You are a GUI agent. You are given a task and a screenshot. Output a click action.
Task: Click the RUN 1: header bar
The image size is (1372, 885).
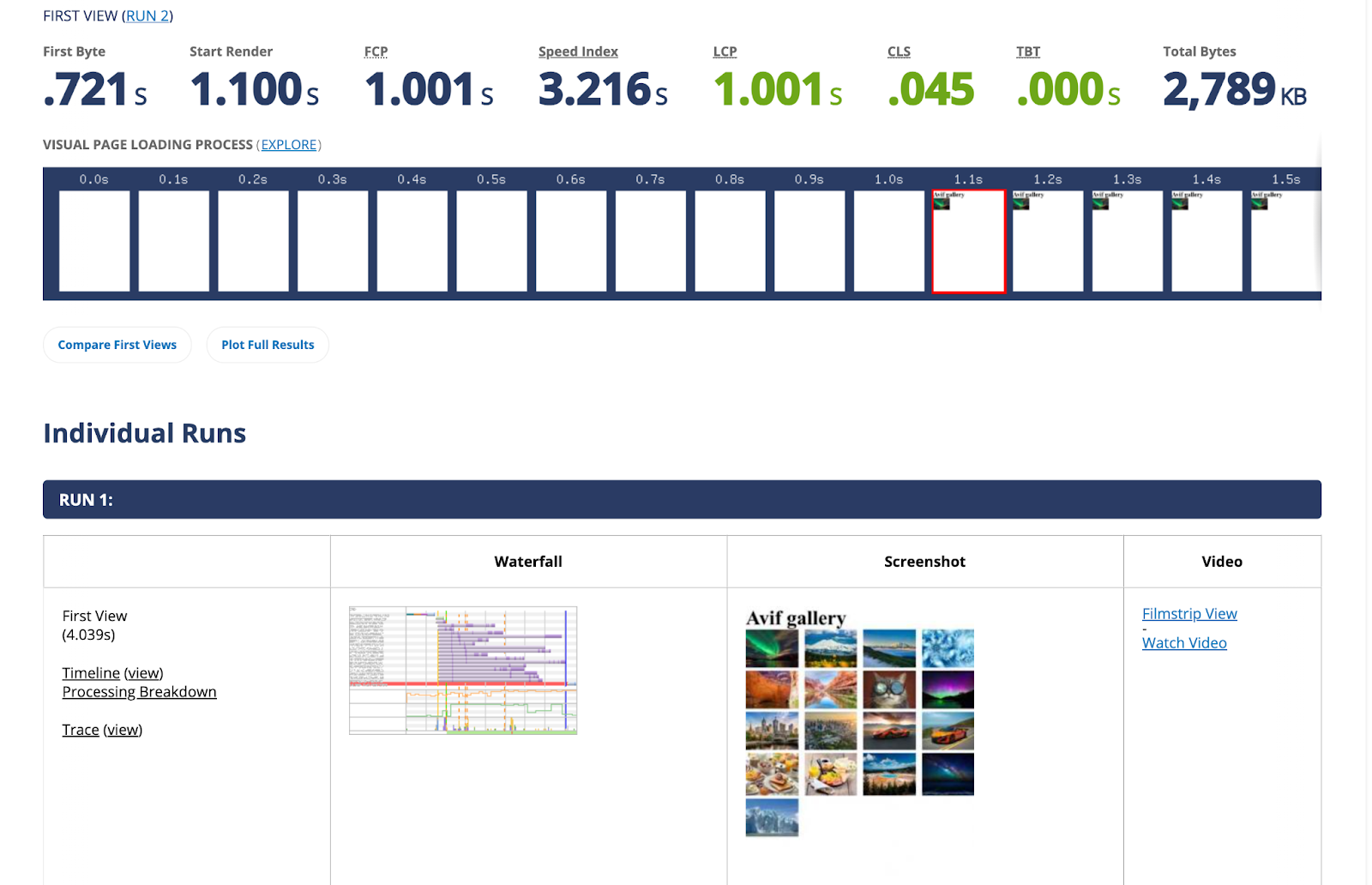click(682, 499)
